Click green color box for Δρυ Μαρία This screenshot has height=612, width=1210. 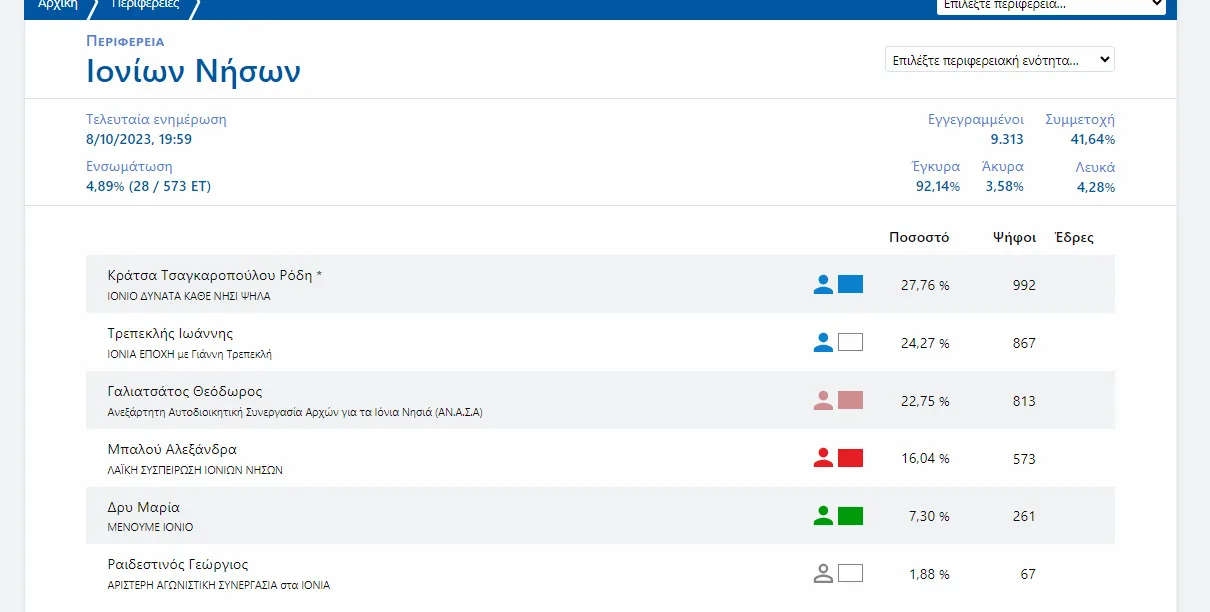850,516
